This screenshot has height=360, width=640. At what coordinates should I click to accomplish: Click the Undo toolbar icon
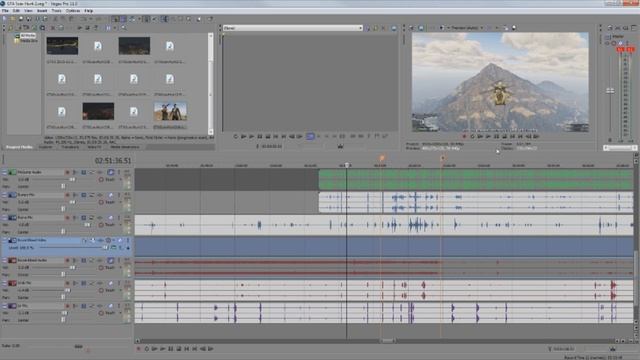(83, 19)
